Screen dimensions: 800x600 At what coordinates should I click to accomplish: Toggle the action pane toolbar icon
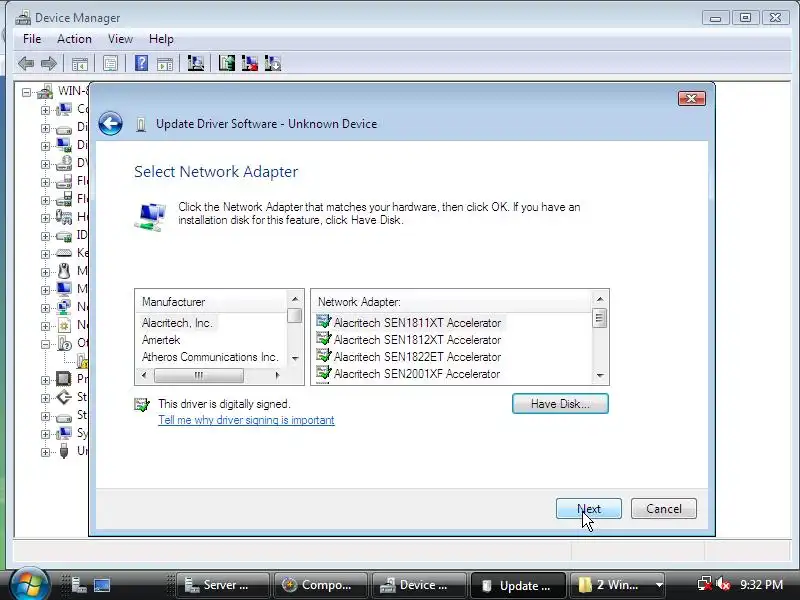click(x=165, y=64)
